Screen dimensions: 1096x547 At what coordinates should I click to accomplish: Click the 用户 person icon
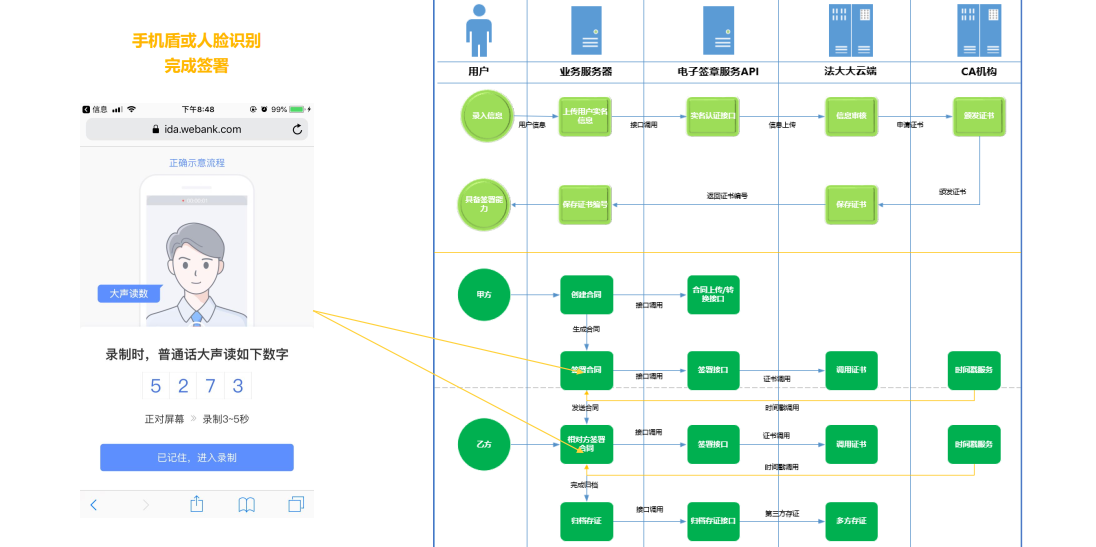click(x=479, y=31)
